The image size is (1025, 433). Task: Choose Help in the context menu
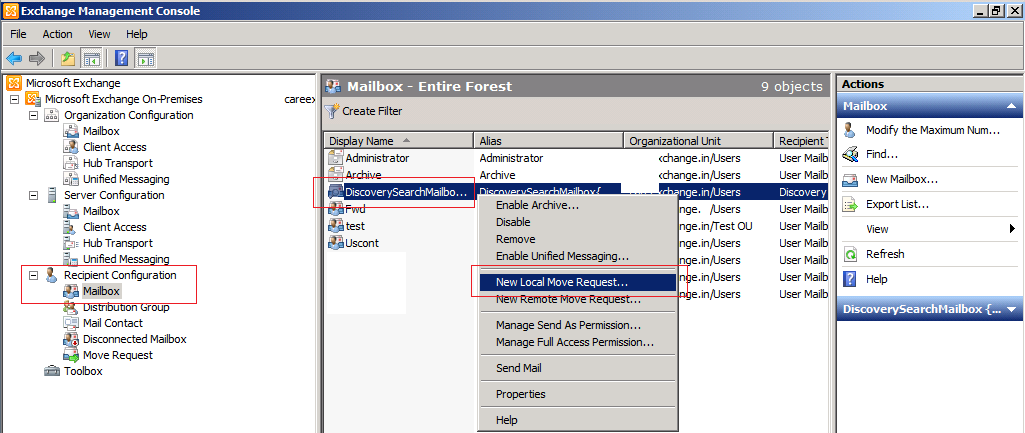pyautogui.click(x=577, y=420)
